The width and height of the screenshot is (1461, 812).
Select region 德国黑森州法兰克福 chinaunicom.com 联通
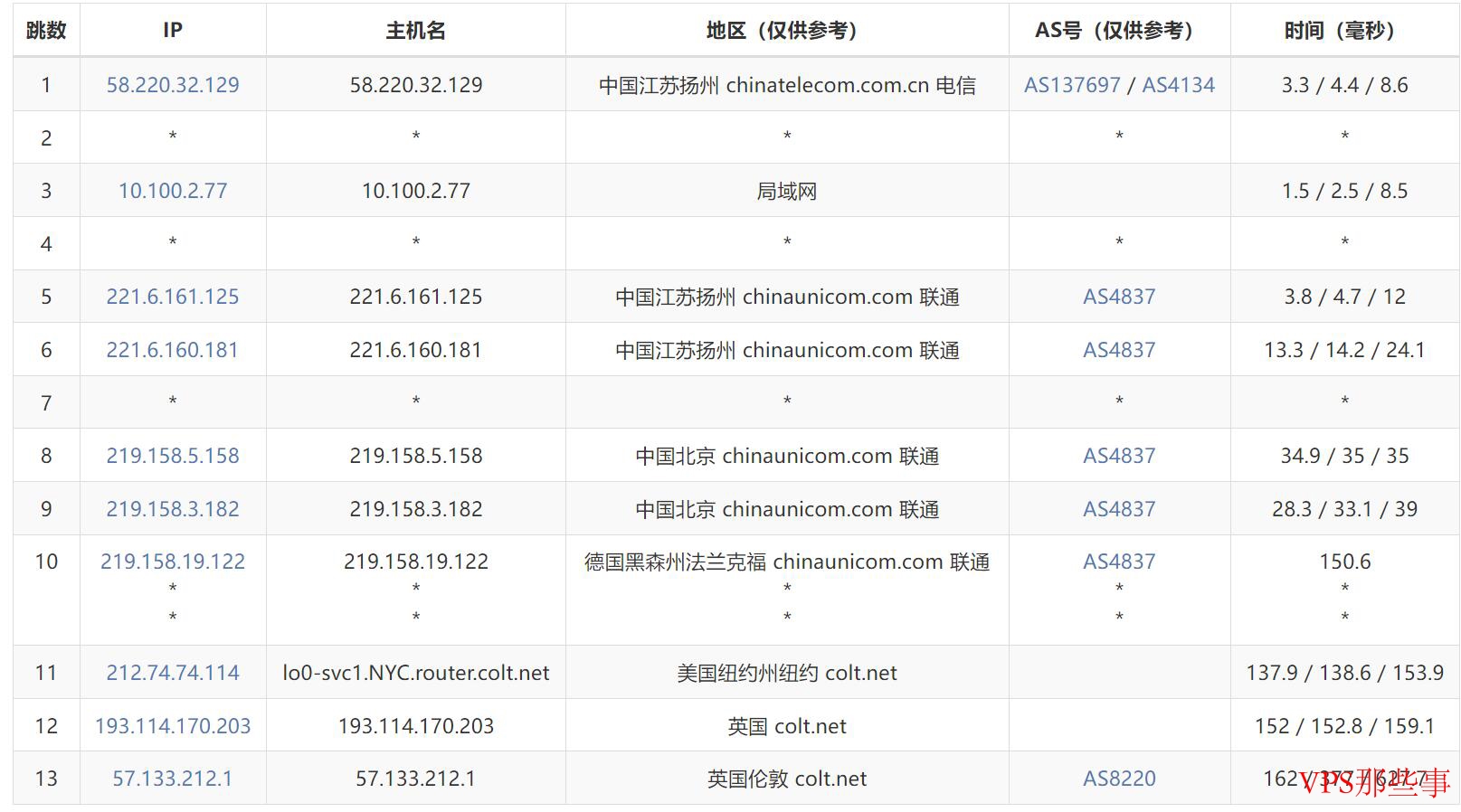(x=787, y=562)
